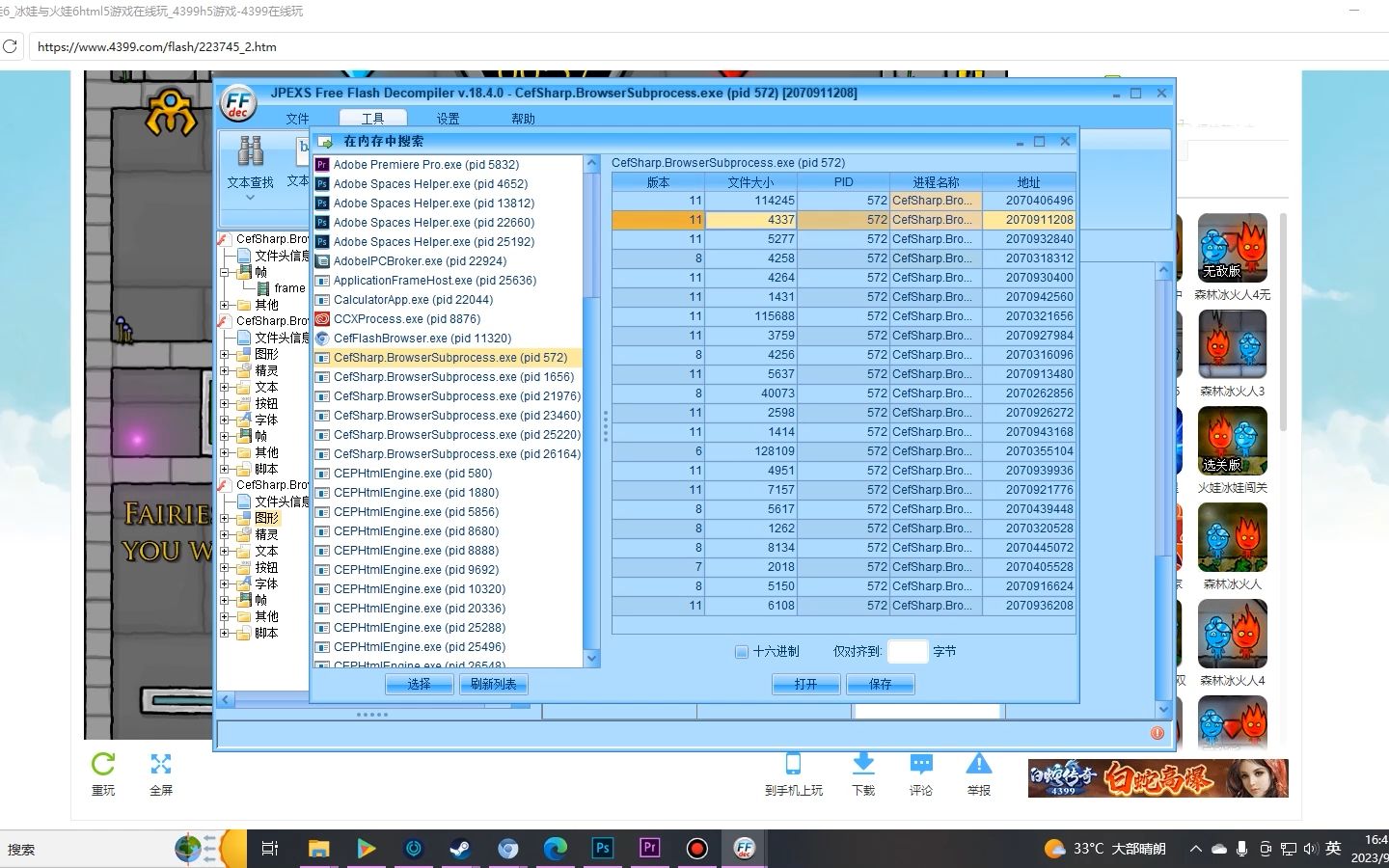Open 森林冰火人3 game thumbnail

coord(1232,344)
